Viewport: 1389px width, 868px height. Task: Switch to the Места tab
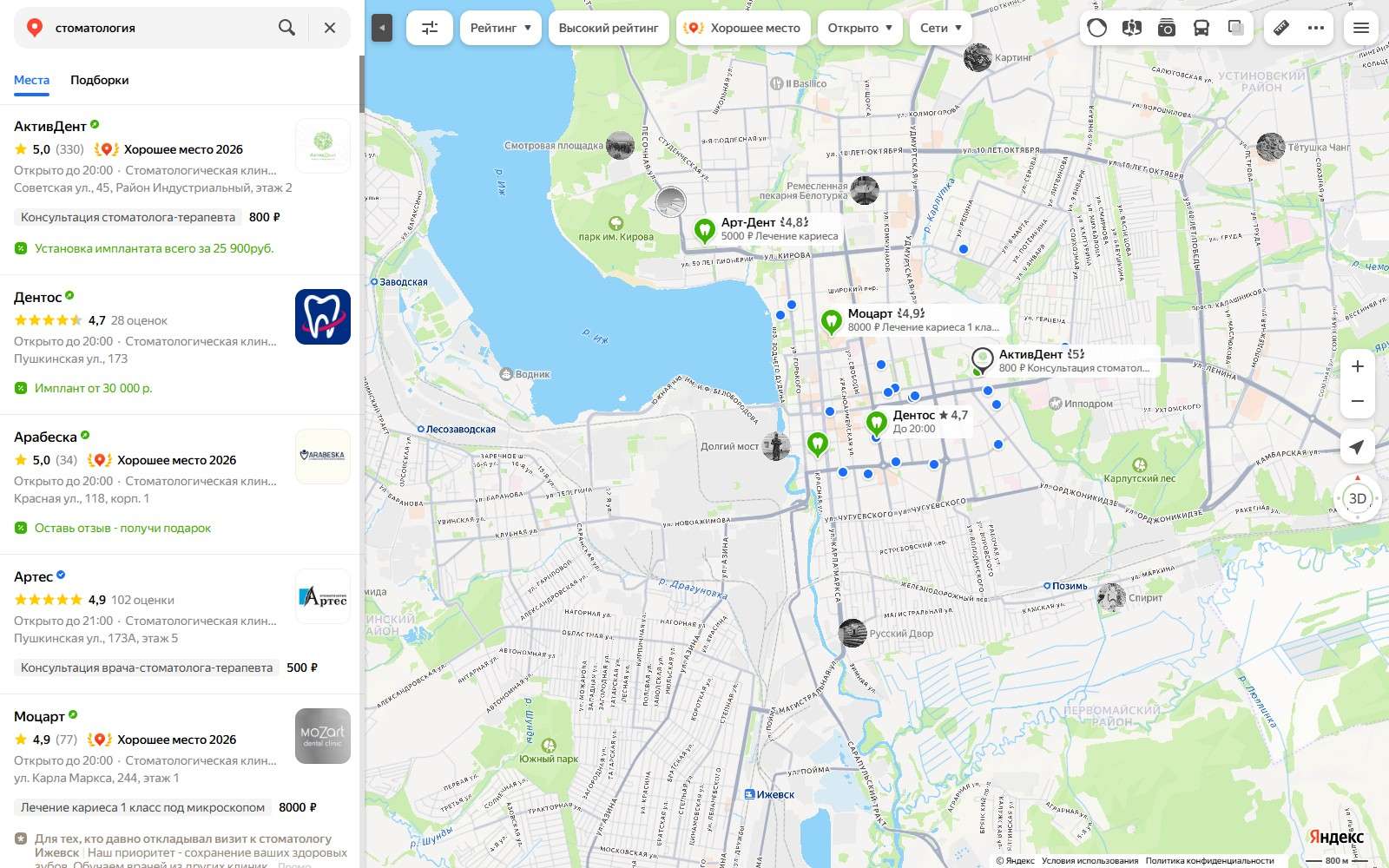(31, 80)
